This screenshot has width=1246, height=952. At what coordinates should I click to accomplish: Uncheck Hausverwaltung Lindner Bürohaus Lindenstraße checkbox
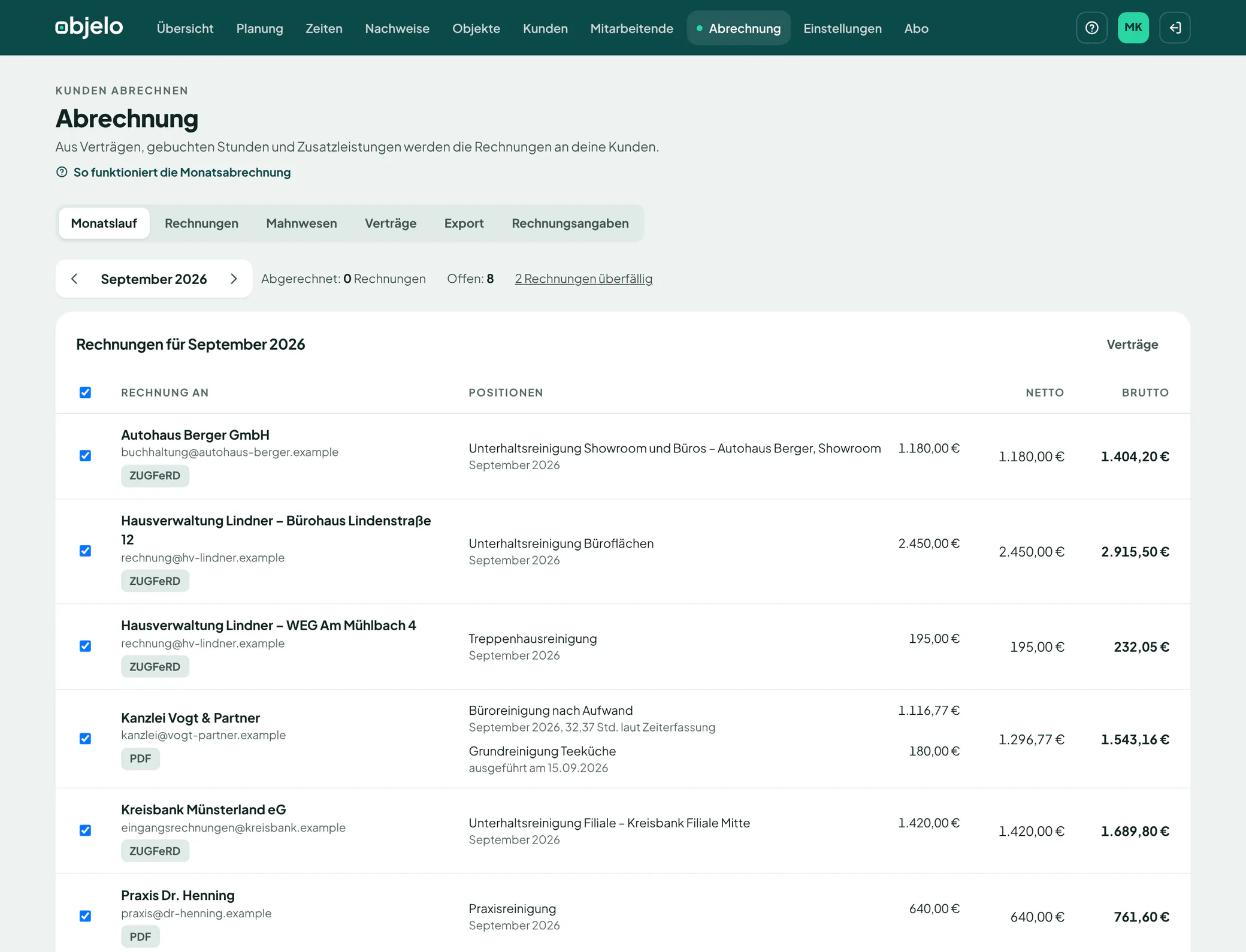[85, 551]
